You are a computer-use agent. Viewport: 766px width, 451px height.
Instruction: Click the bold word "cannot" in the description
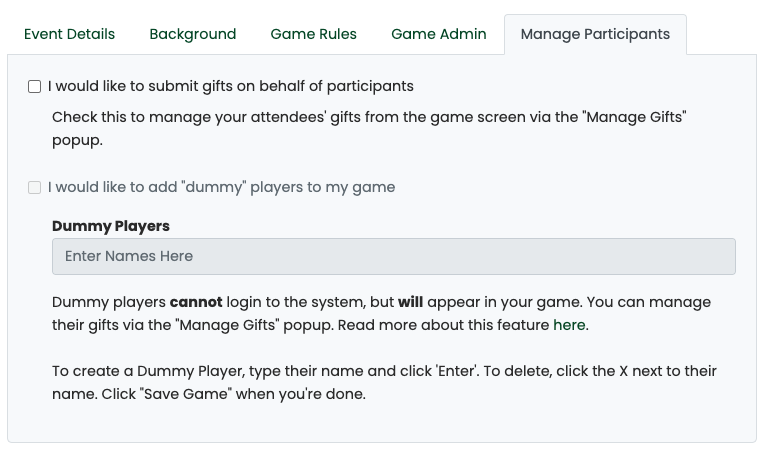[196, 302]
